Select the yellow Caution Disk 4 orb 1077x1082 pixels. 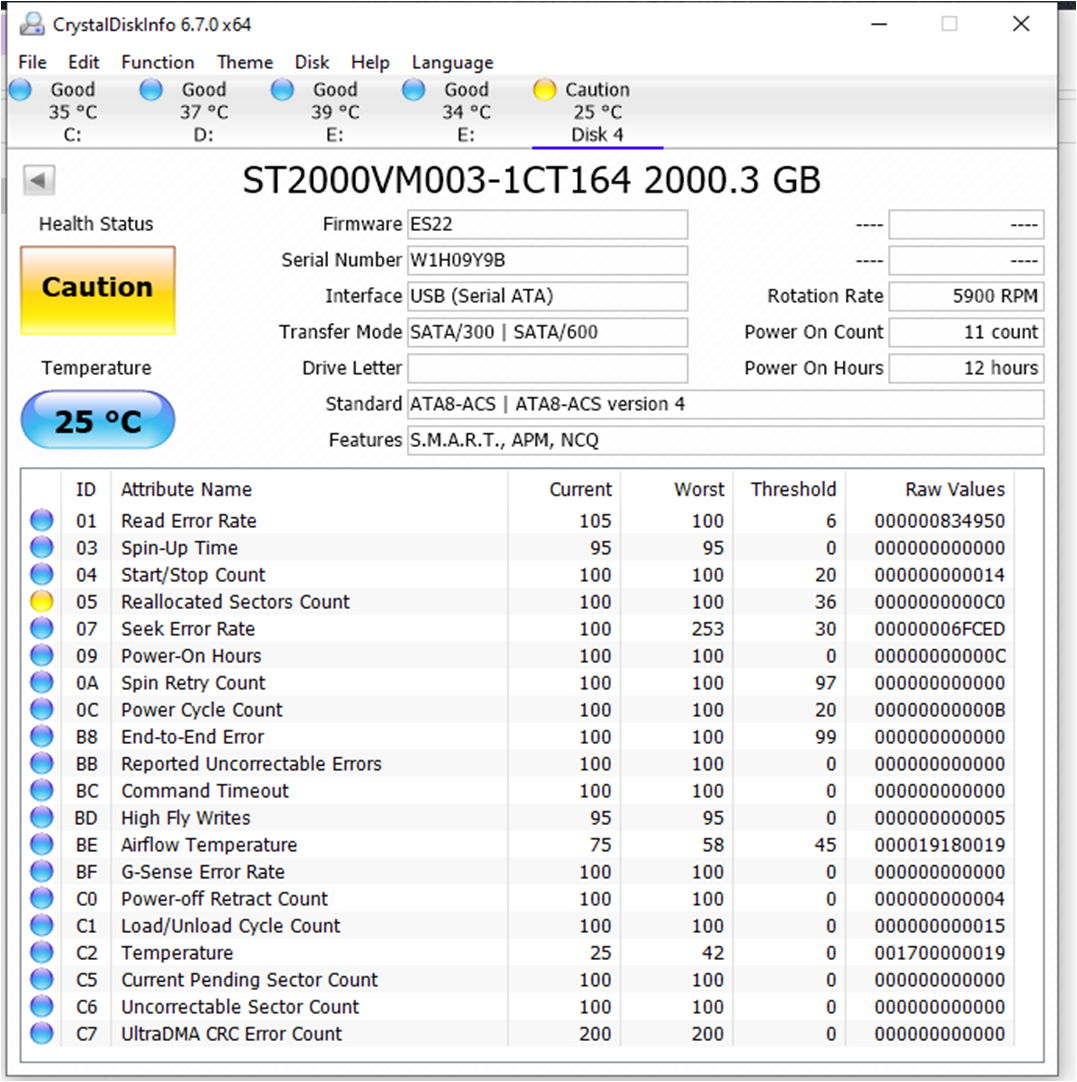[x=544, y=90]
